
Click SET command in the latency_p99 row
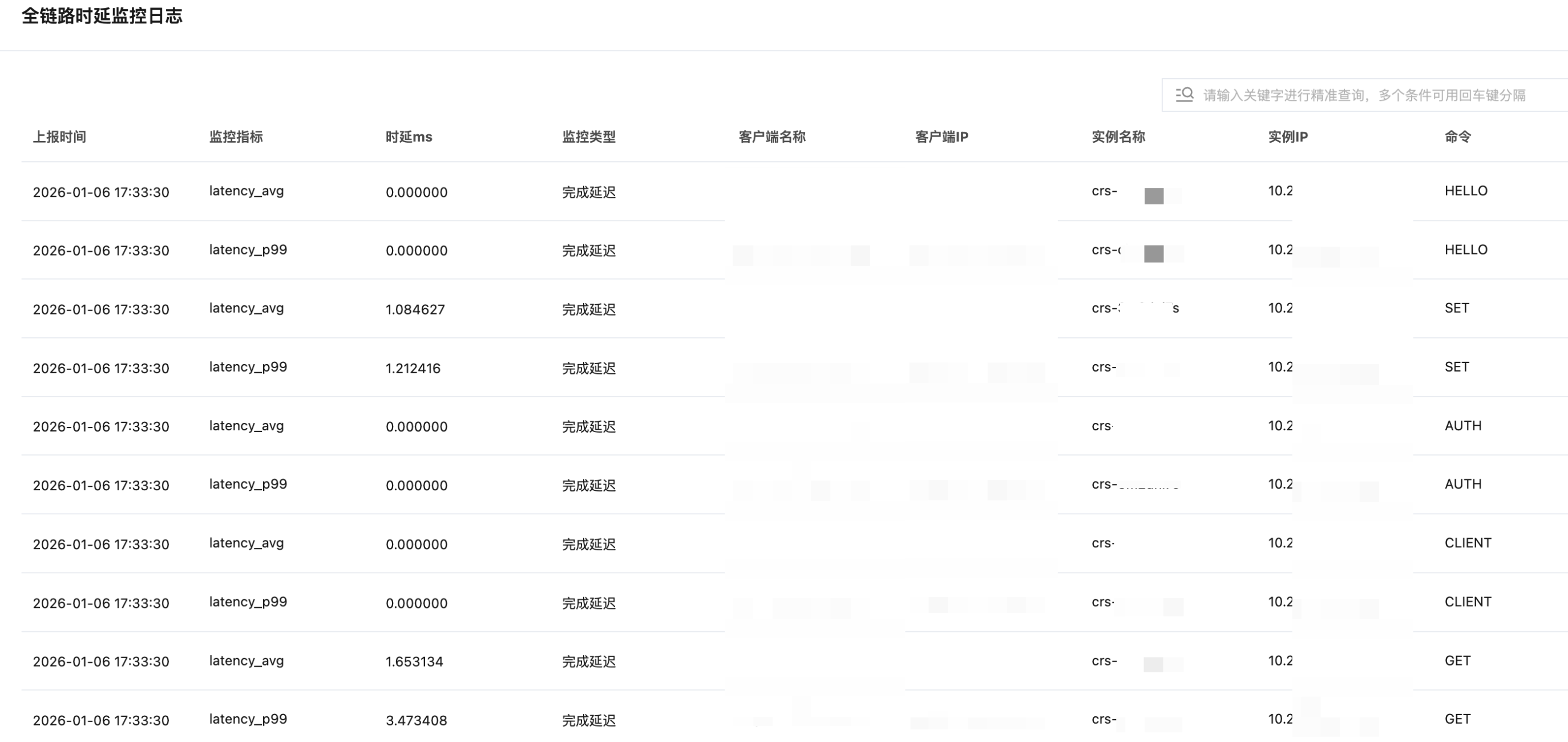point(1456,366)
